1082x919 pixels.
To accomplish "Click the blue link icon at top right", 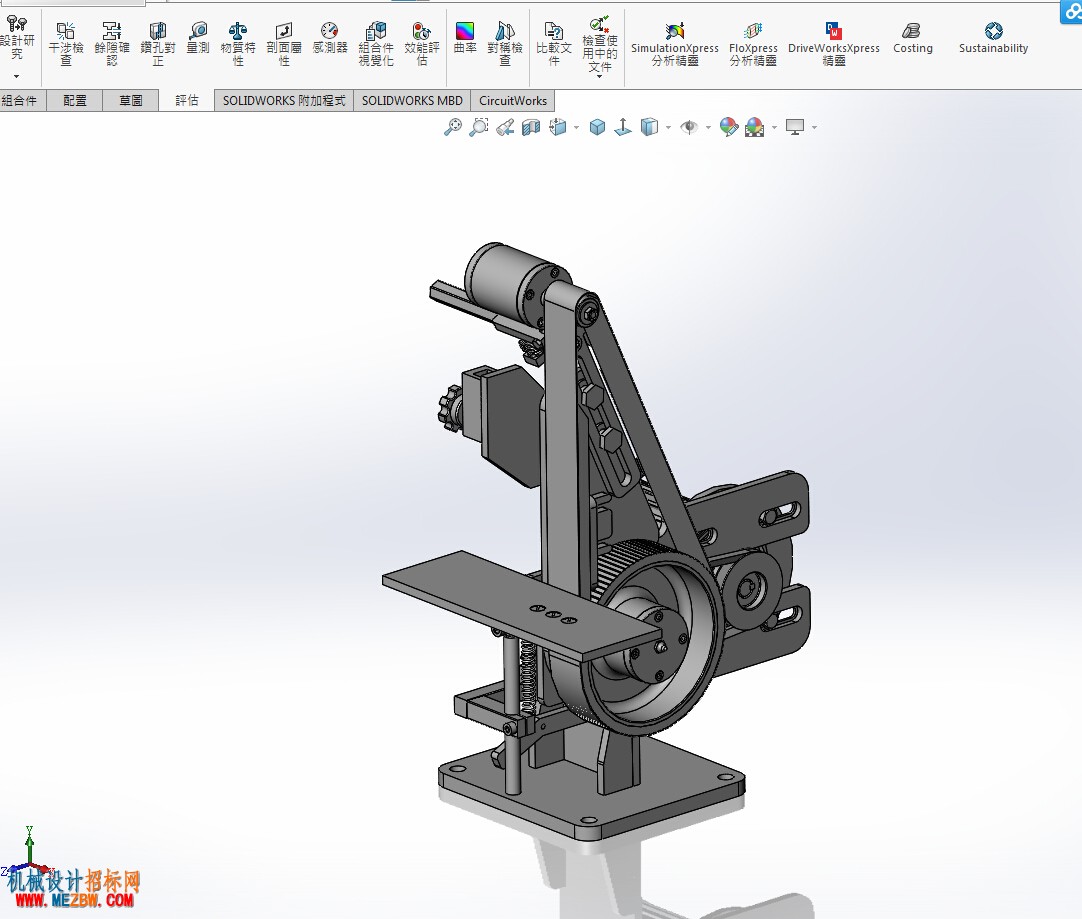I will [x=1072, y=12].
